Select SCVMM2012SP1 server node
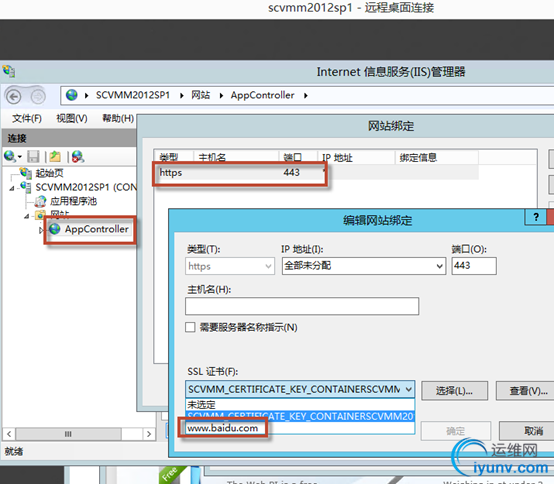554x484 pixels. pyautogui.click(x=86, y=187)
